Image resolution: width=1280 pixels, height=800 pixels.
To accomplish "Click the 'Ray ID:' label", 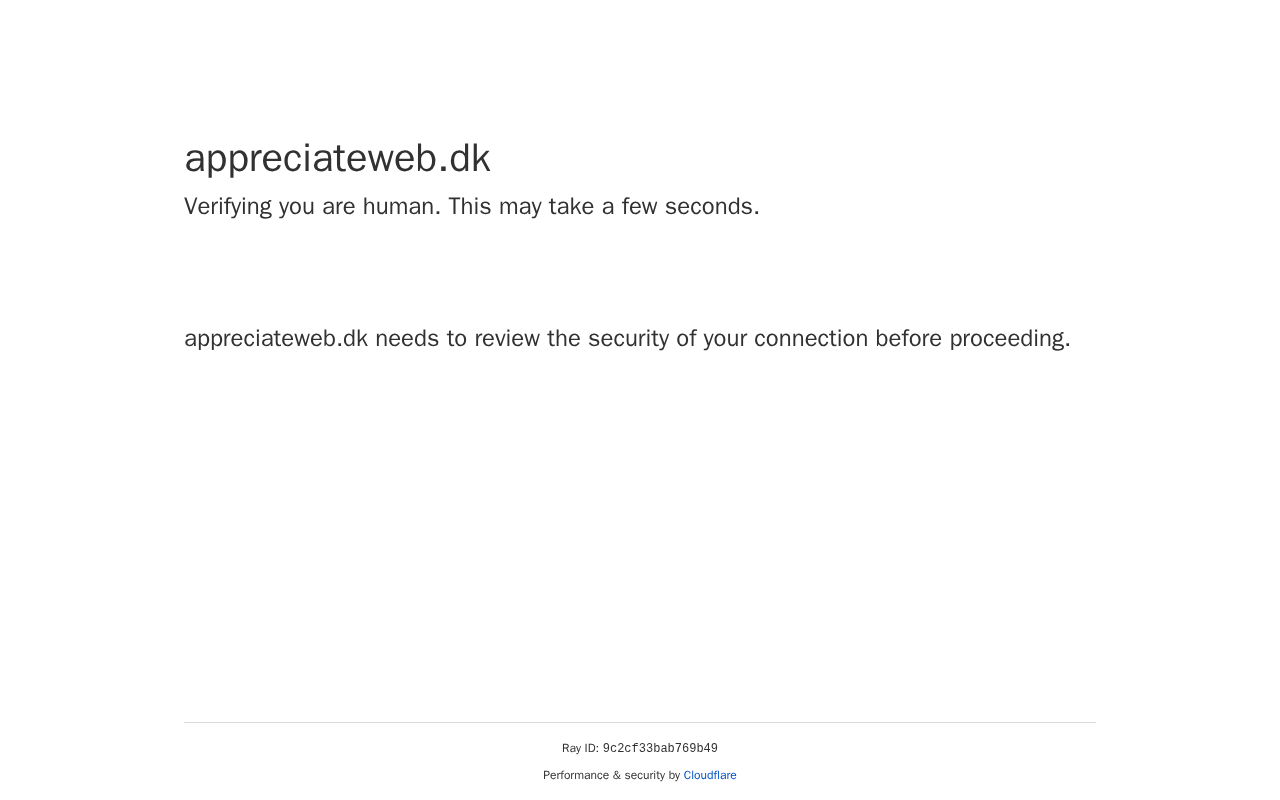I will click(580, 749).
